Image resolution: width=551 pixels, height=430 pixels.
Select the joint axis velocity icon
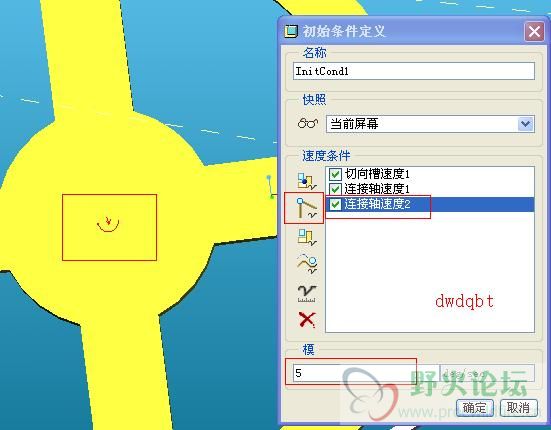[x=306, y=208]
